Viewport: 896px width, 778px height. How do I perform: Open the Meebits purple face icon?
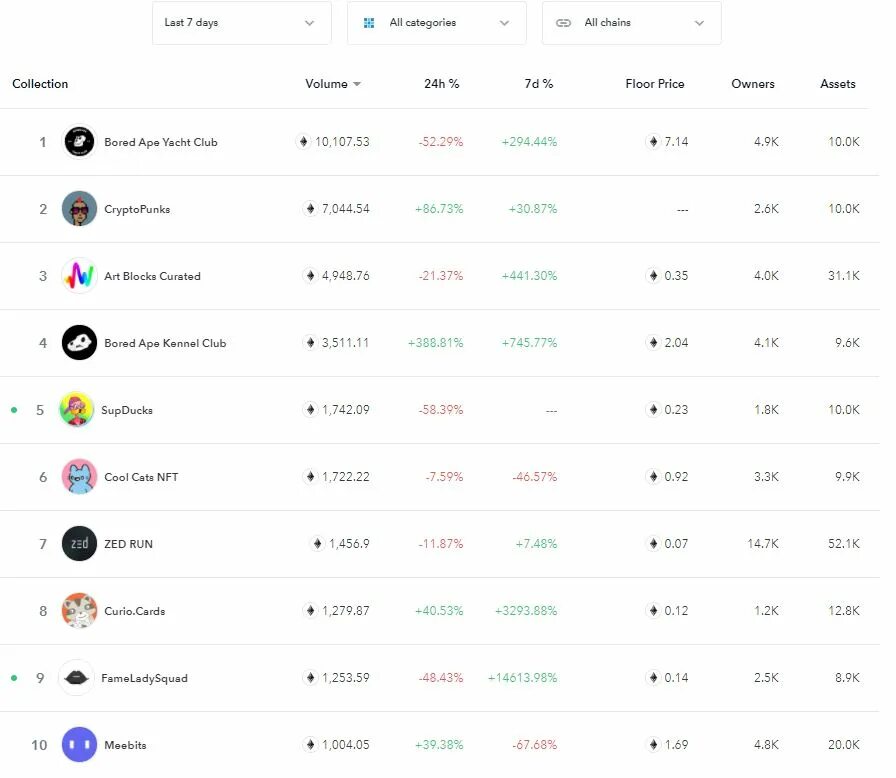[79, 744]
